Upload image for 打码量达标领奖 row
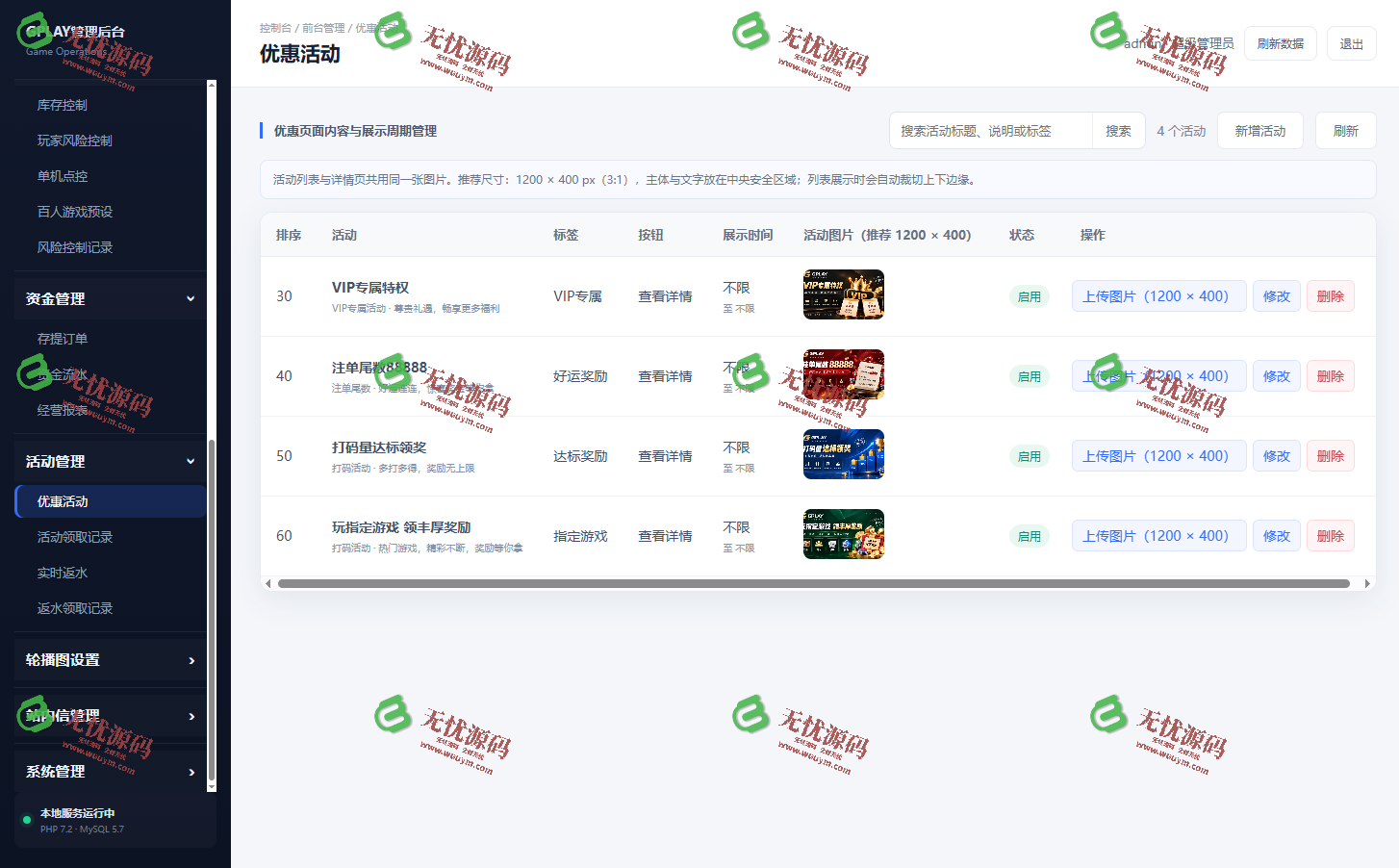The width and height of the screenshot is (1399, 868). coord(1158,456)
